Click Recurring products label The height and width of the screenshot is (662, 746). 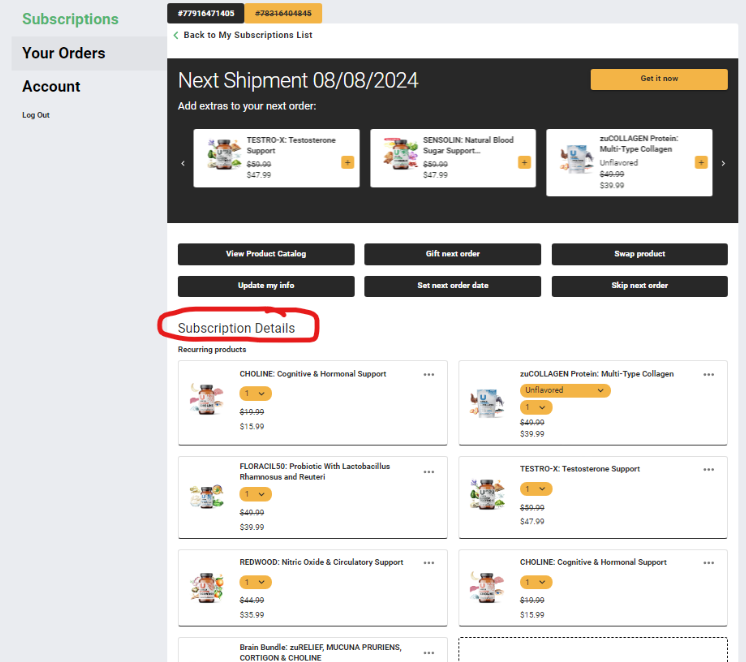pos(212,350)
